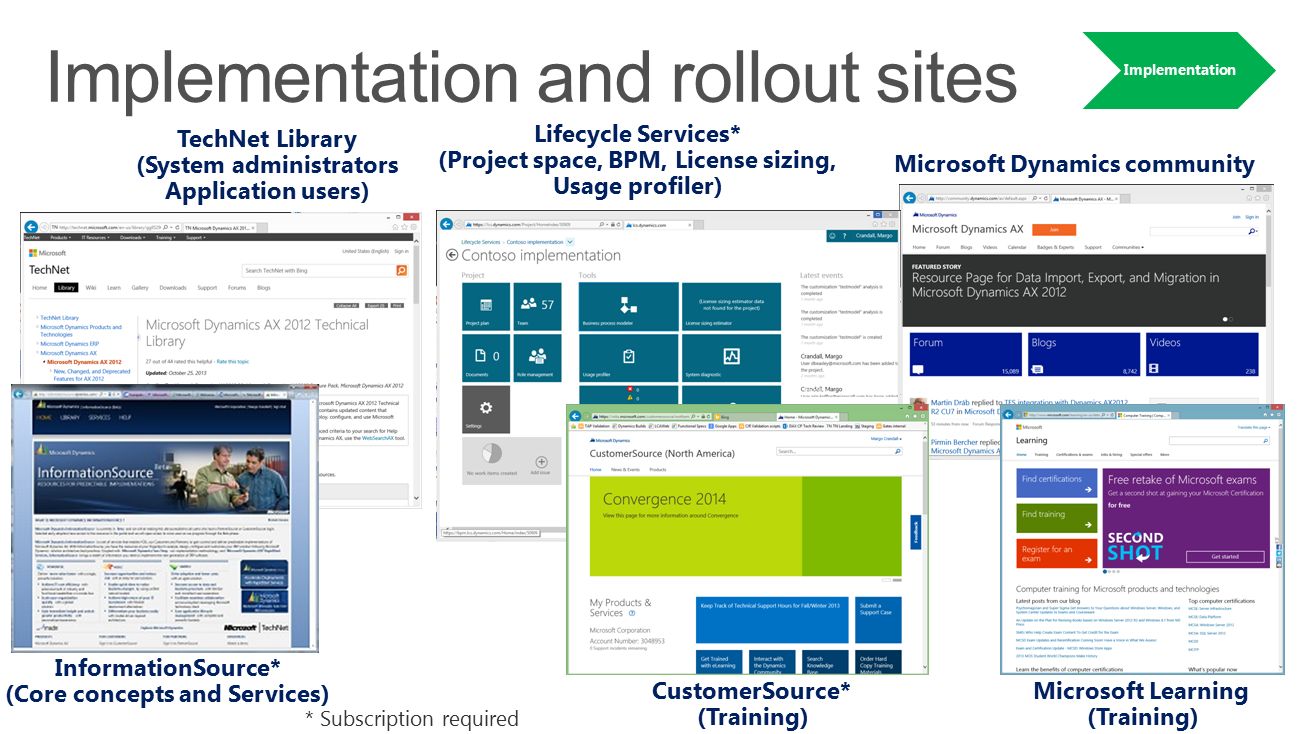Click orange search icon on TechNet page

pyautogui.click(x=402, y=271)
